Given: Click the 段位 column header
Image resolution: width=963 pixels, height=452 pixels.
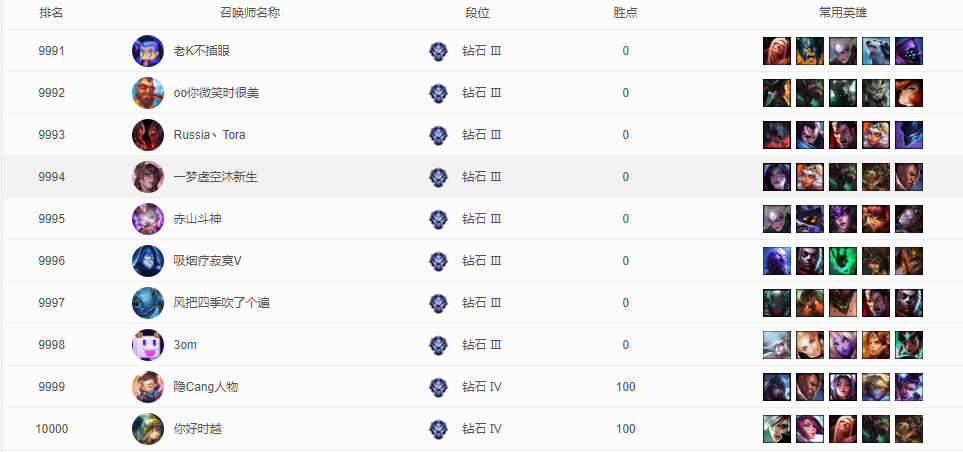Looking at the screenshot, I should [478, 13].
